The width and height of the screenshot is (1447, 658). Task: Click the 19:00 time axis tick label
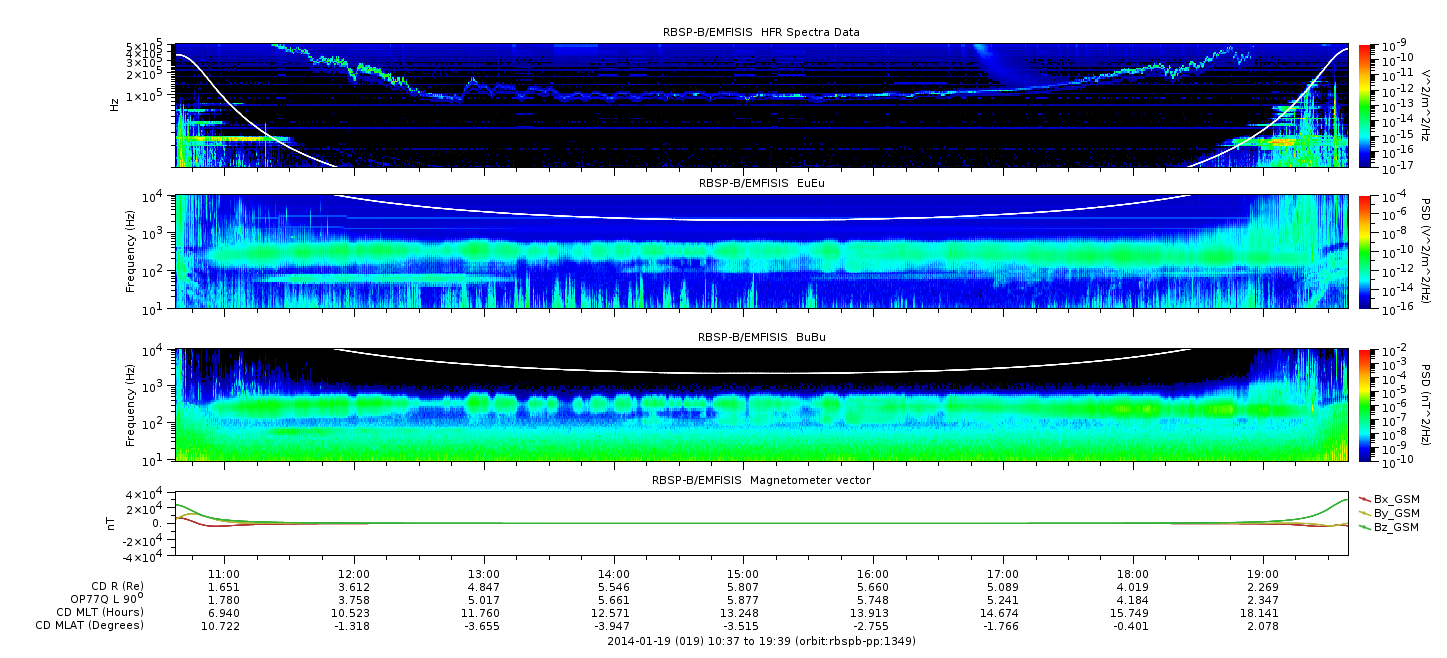click(x=1263, y=574)
